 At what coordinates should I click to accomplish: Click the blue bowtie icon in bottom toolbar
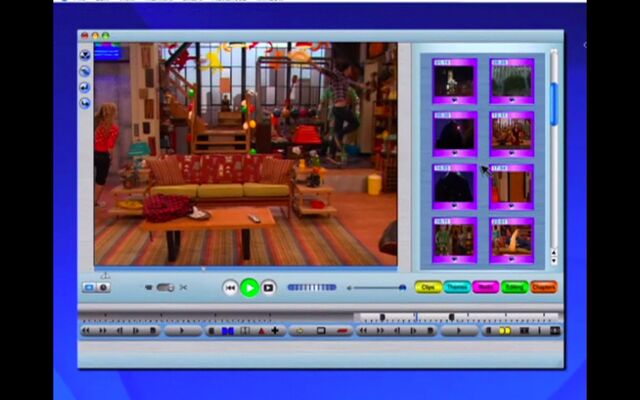(x=227, y=331)
